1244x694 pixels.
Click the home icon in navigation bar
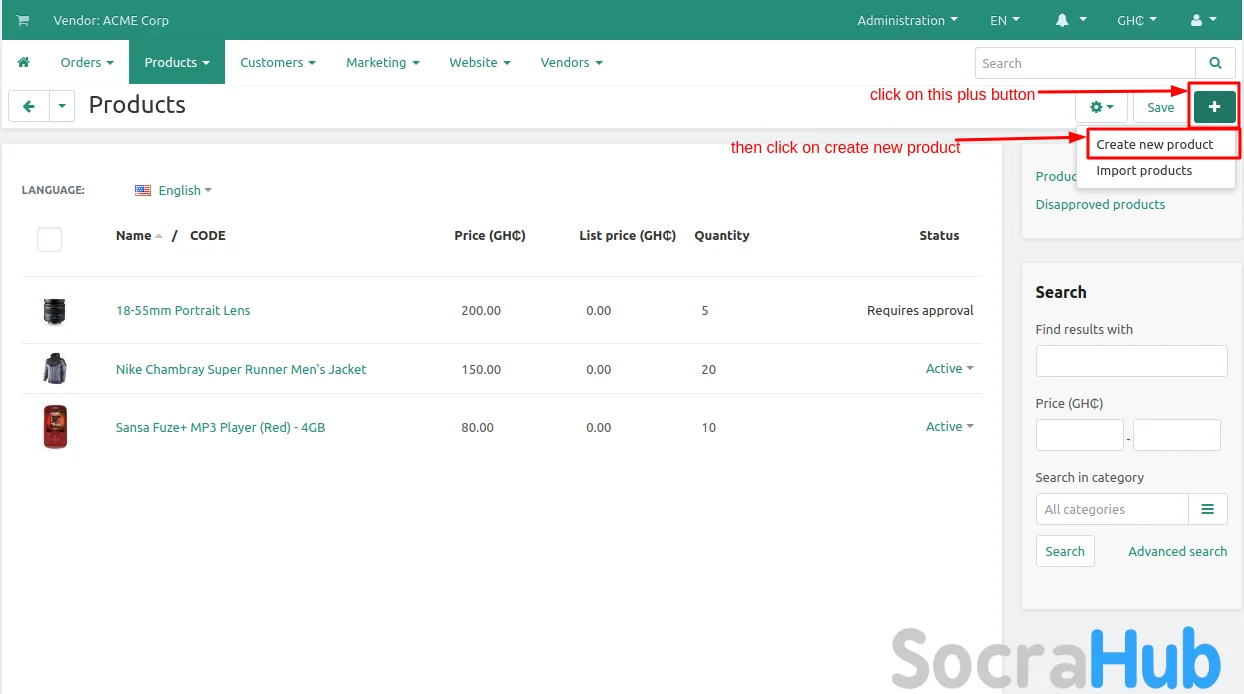click(24, 62)
